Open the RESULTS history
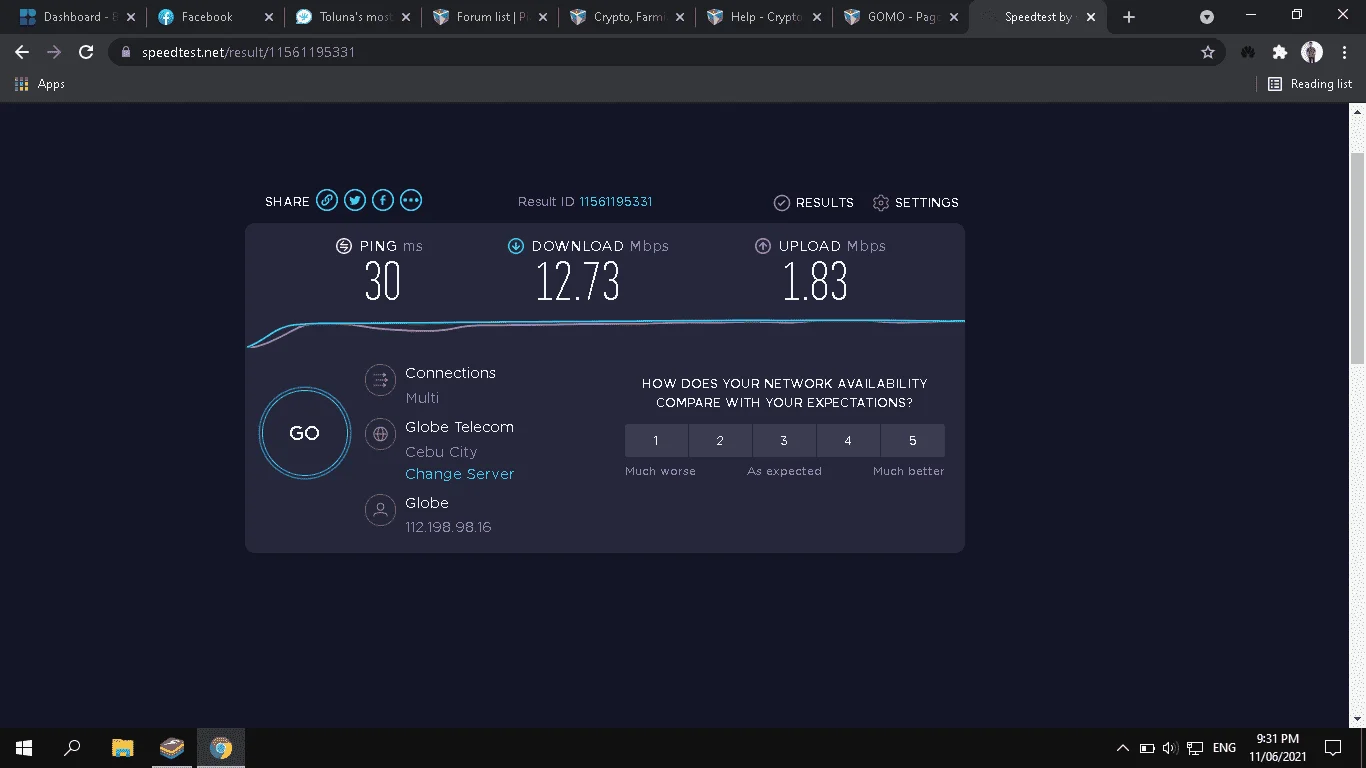 tap(814, 203)
